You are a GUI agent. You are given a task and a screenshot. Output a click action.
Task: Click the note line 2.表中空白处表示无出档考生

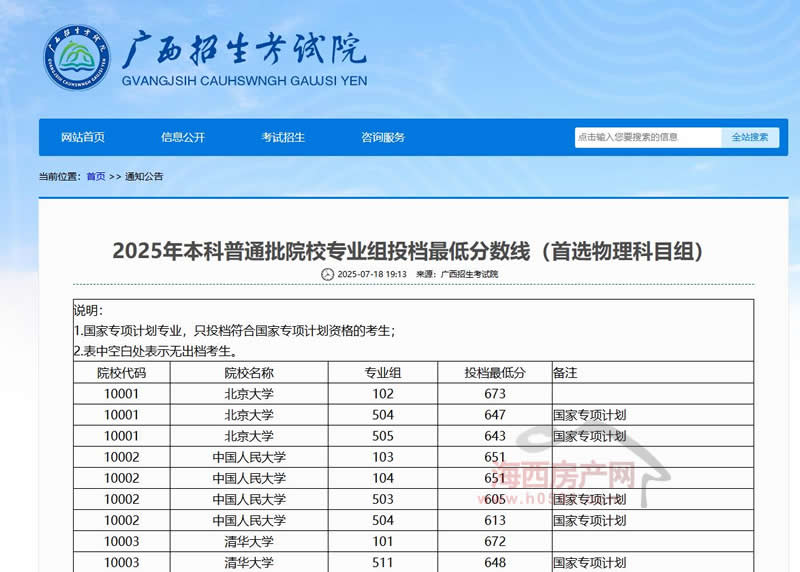pos(156,352)
